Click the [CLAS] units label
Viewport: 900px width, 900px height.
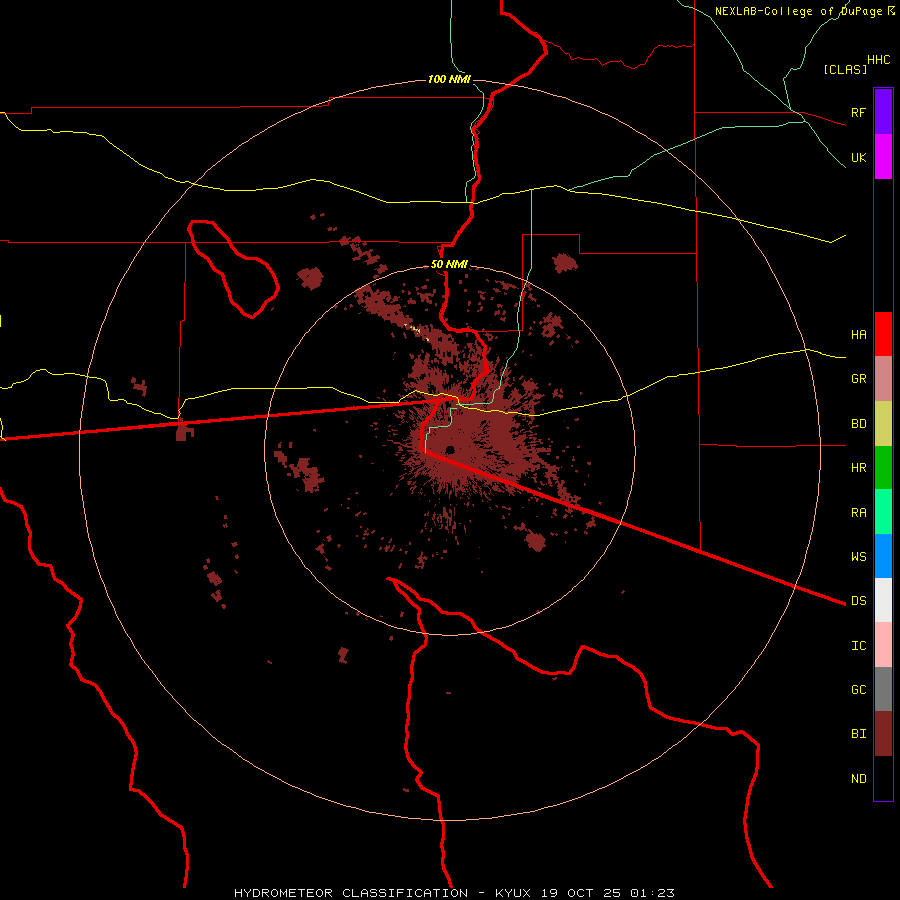[845, 69]
